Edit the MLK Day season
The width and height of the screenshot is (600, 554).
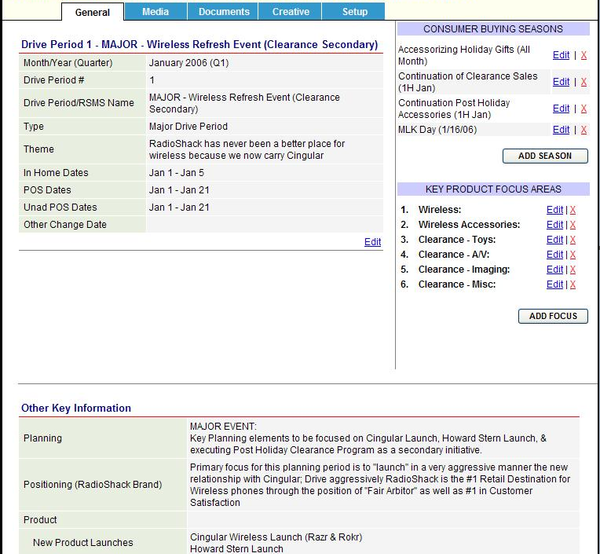(x=561, y=130)
